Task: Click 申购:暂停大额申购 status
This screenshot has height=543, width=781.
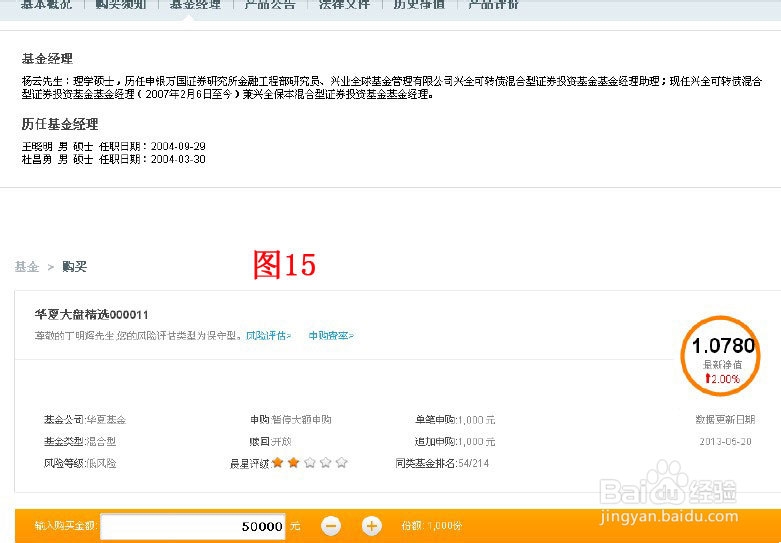Action: click(x=291, y=419)
